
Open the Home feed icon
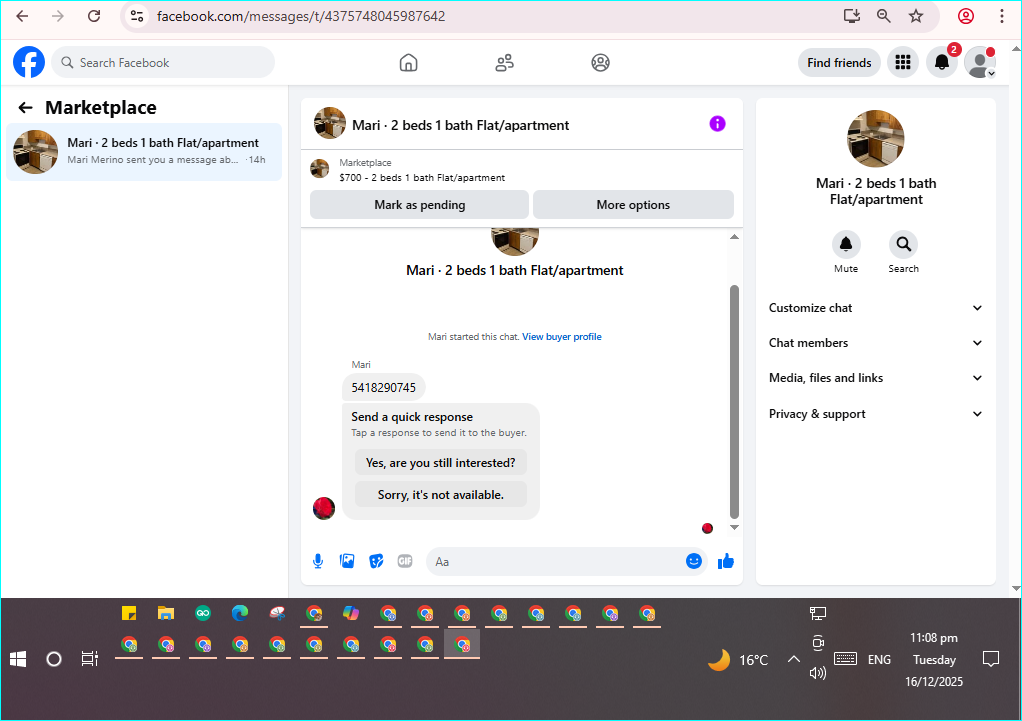click(409, 63)
